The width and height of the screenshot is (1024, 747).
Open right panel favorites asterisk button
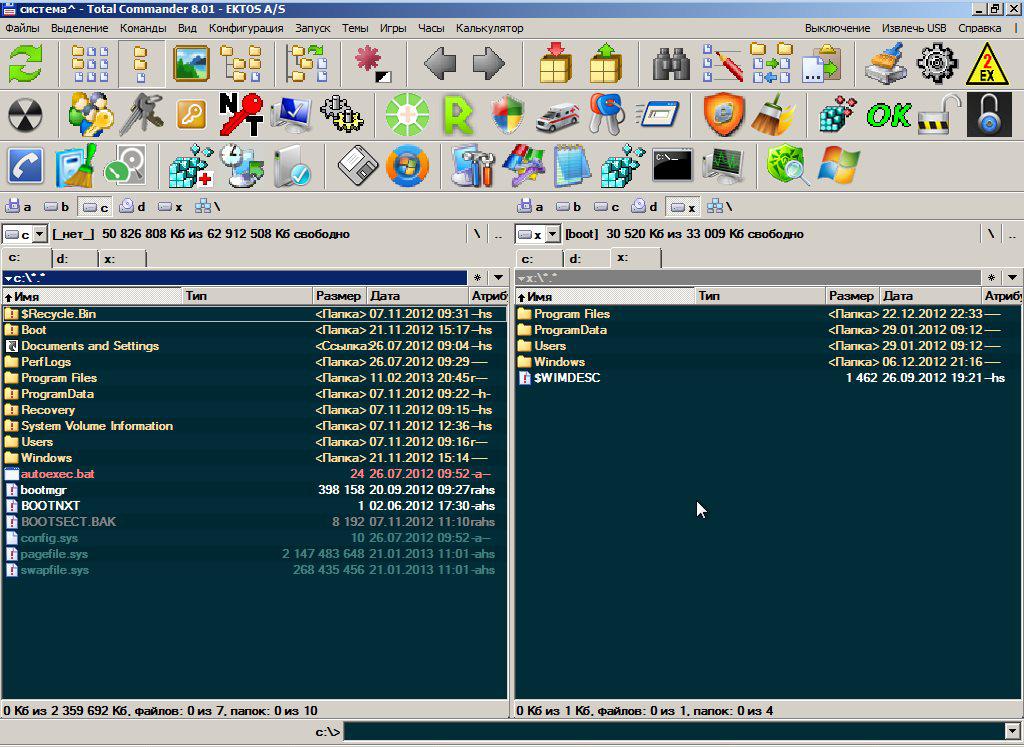point(991,278)
